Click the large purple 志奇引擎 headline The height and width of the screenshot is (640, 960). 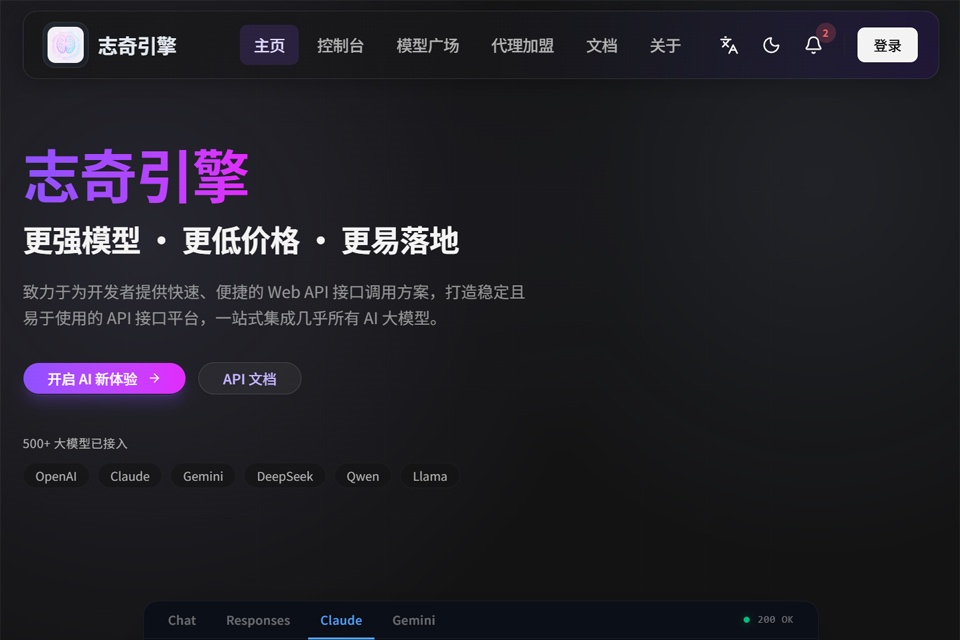coord(137,176)
